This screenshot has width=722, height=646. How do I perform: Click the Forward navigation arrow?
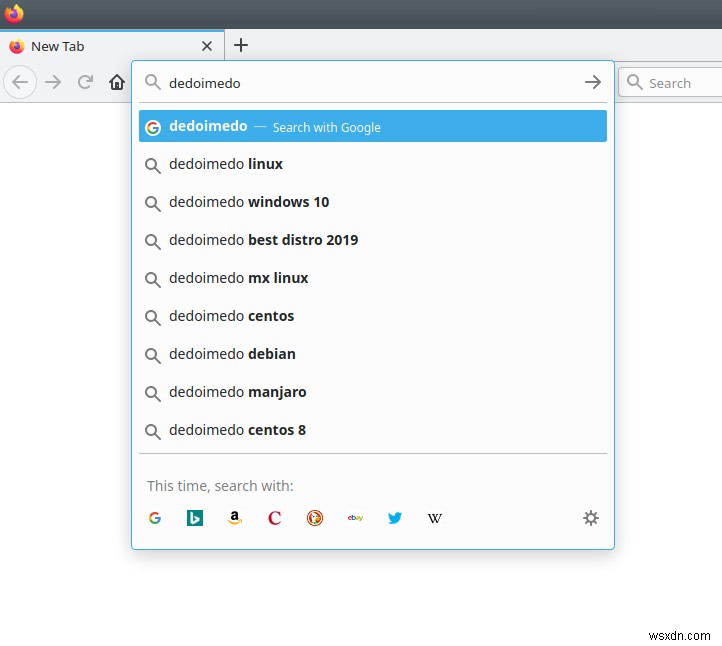(x=53, y=82)
